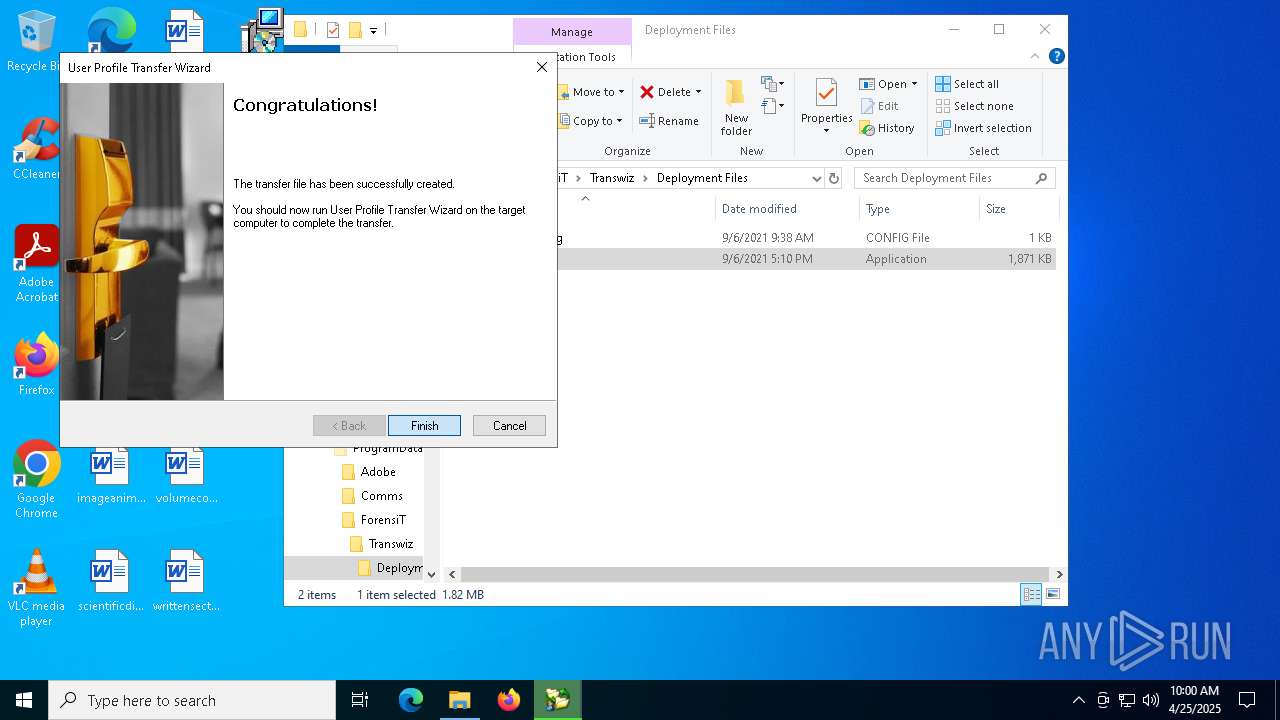This screenshot has width=1280, height=720.
Task: Create a New folder
Action: (x=736, y=107)
